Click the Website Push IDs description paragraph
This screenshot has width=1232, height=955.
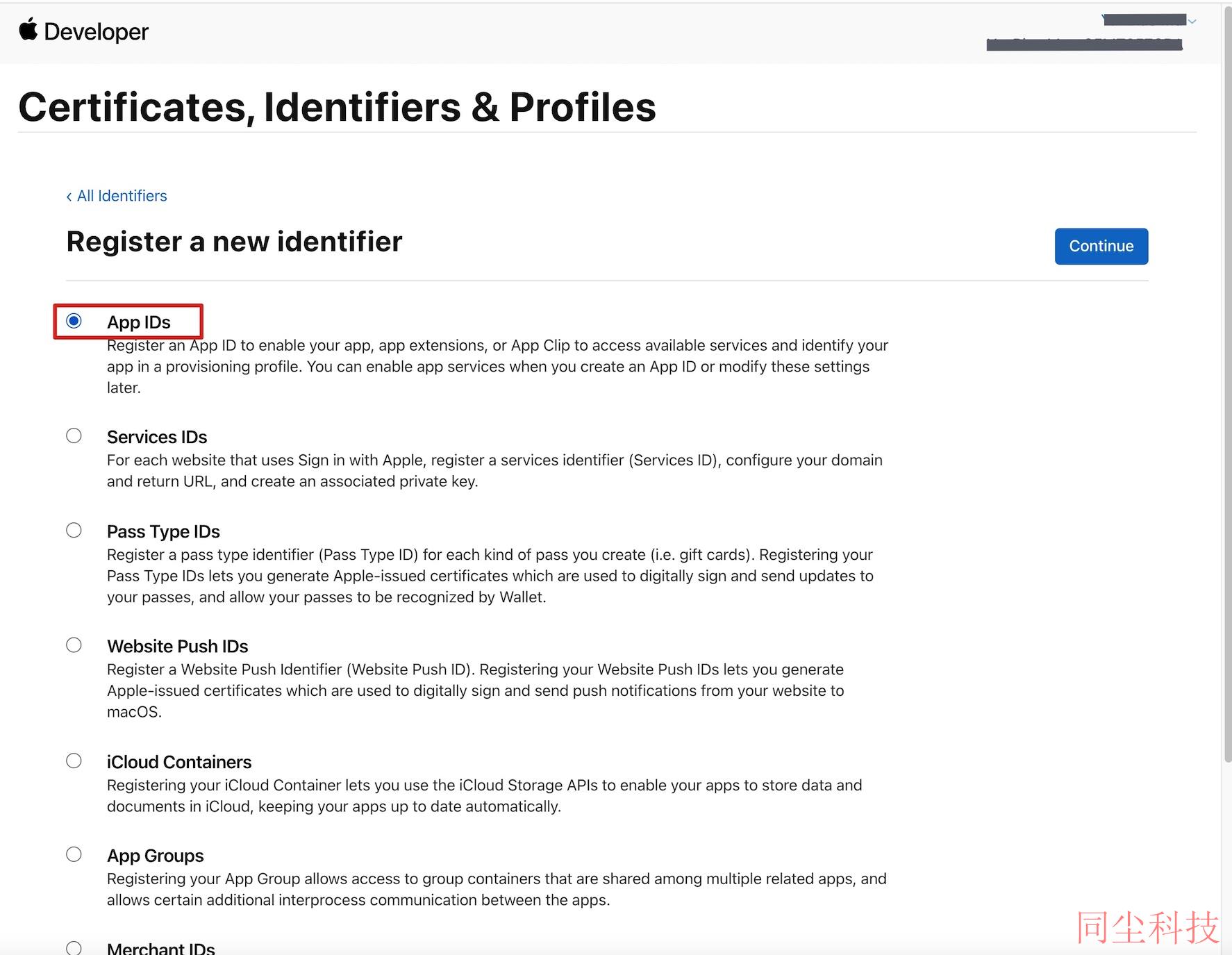click(x=476, y=690)
